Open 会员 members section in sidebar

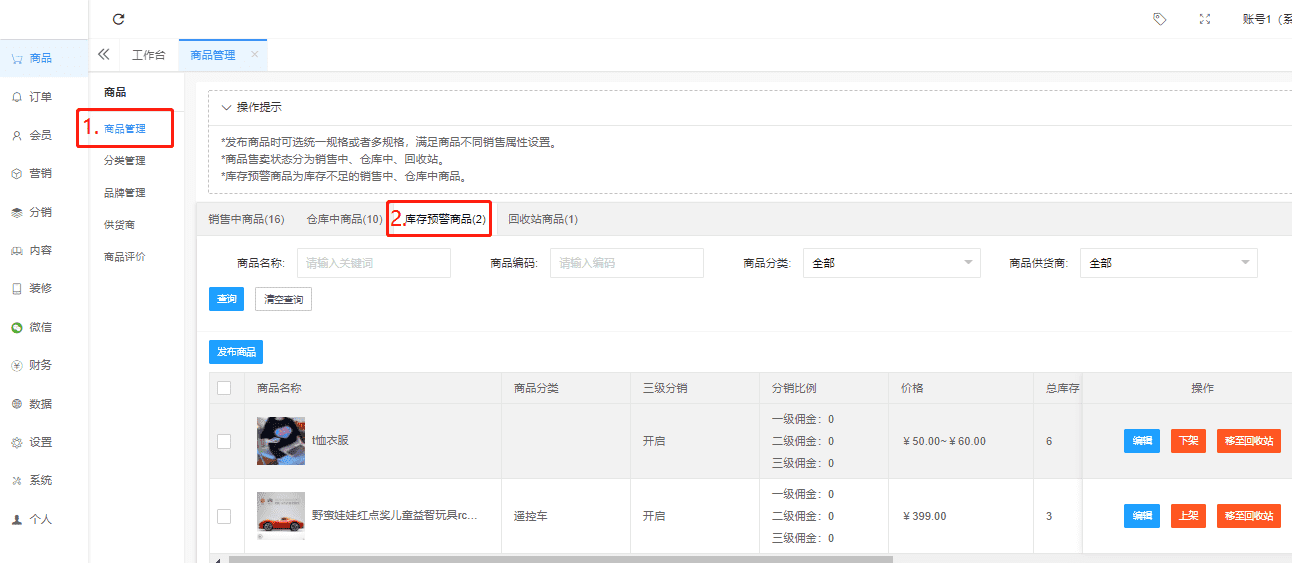click(x=40, y=135)
